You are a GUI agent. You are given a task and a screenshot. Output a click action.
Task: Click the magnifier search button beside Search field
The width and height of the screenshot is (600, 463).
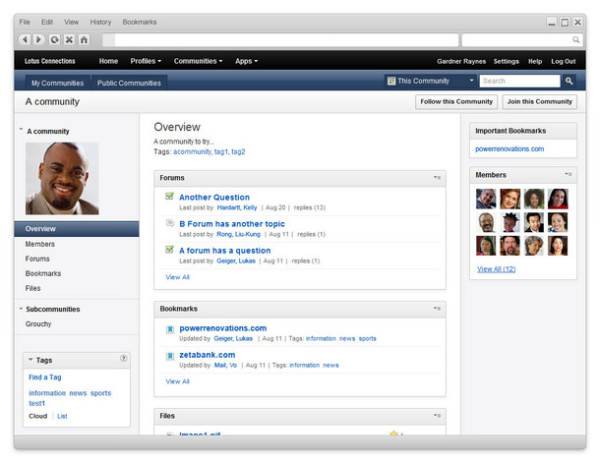point(569,81)
